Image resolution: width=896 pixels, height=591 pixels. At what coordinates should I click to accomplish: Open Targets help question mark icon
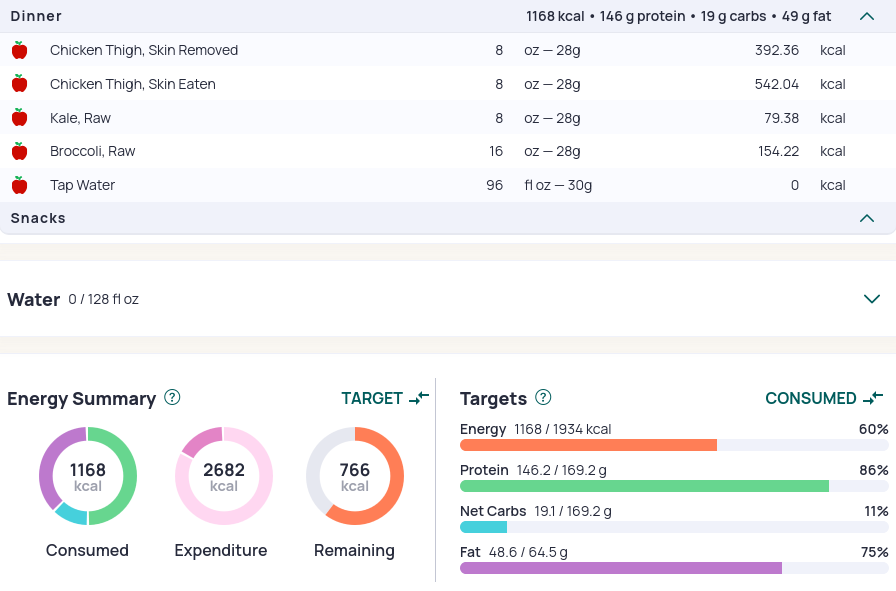(543, 397)
